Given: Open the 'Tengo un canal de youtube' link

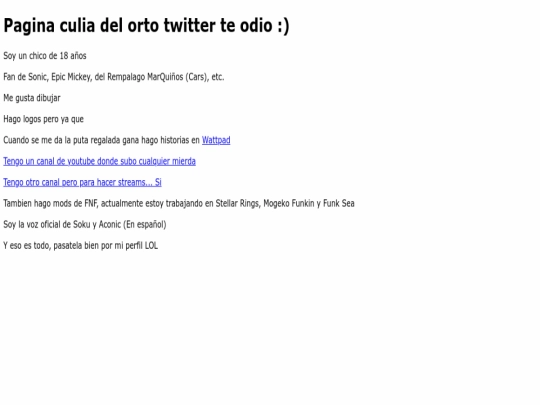Looking at the screenshot, I should [100, 161].
